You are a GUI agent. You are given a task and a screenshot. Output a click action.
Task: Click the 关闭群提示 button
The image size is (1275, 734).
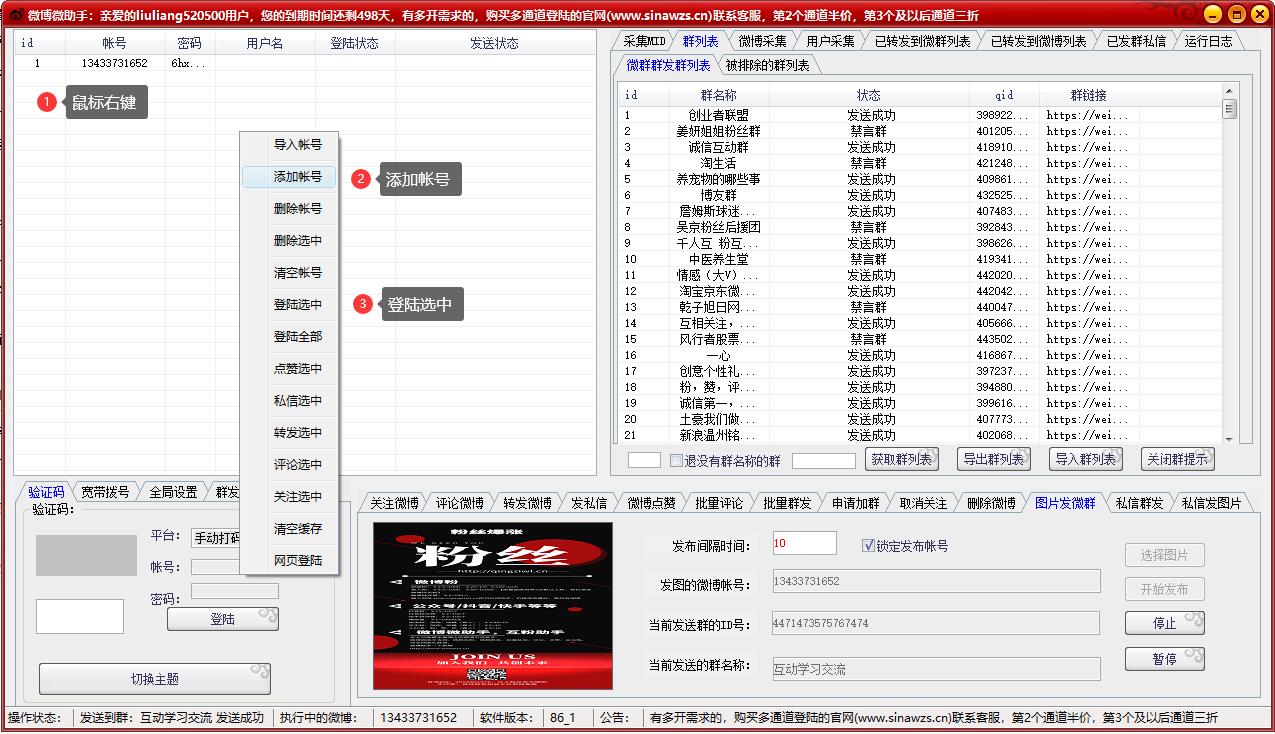click(1178, 459)
